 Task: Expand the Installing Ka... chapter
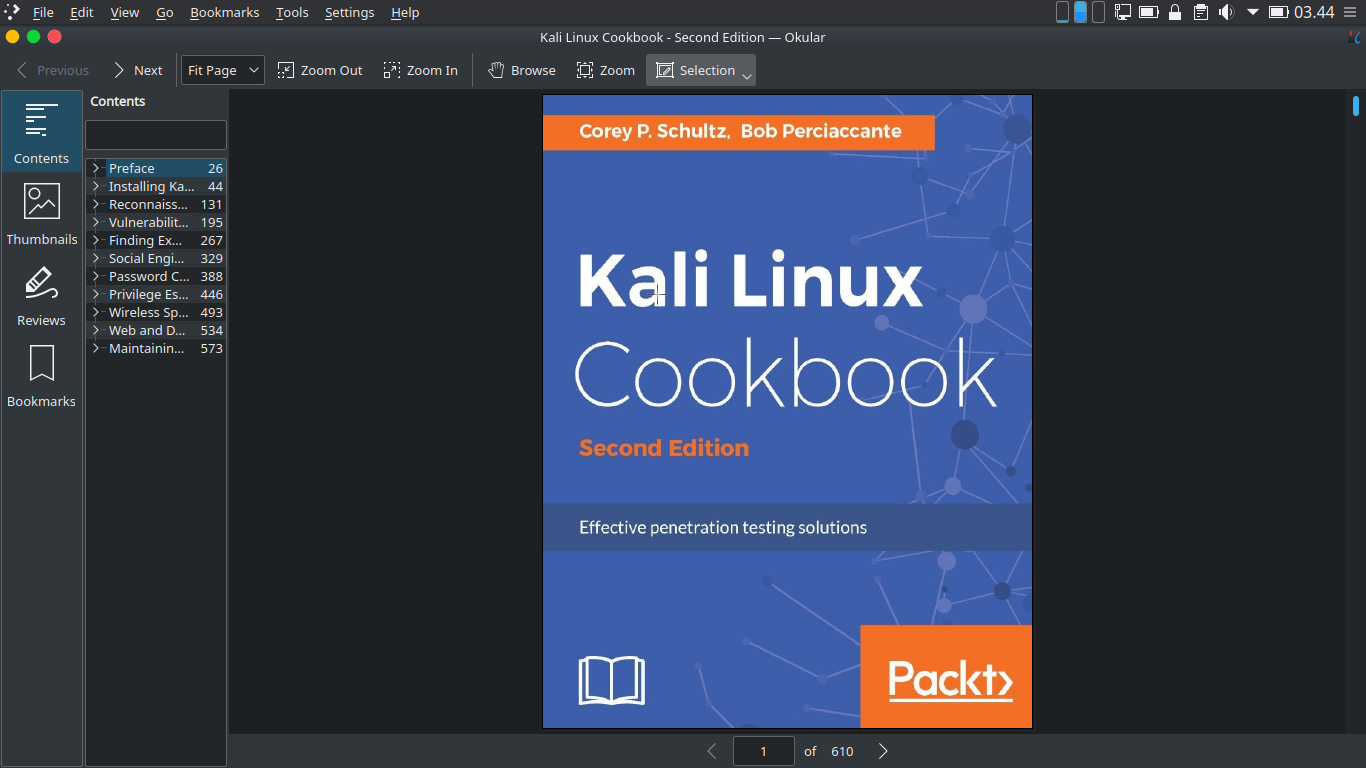click(96, 186)
